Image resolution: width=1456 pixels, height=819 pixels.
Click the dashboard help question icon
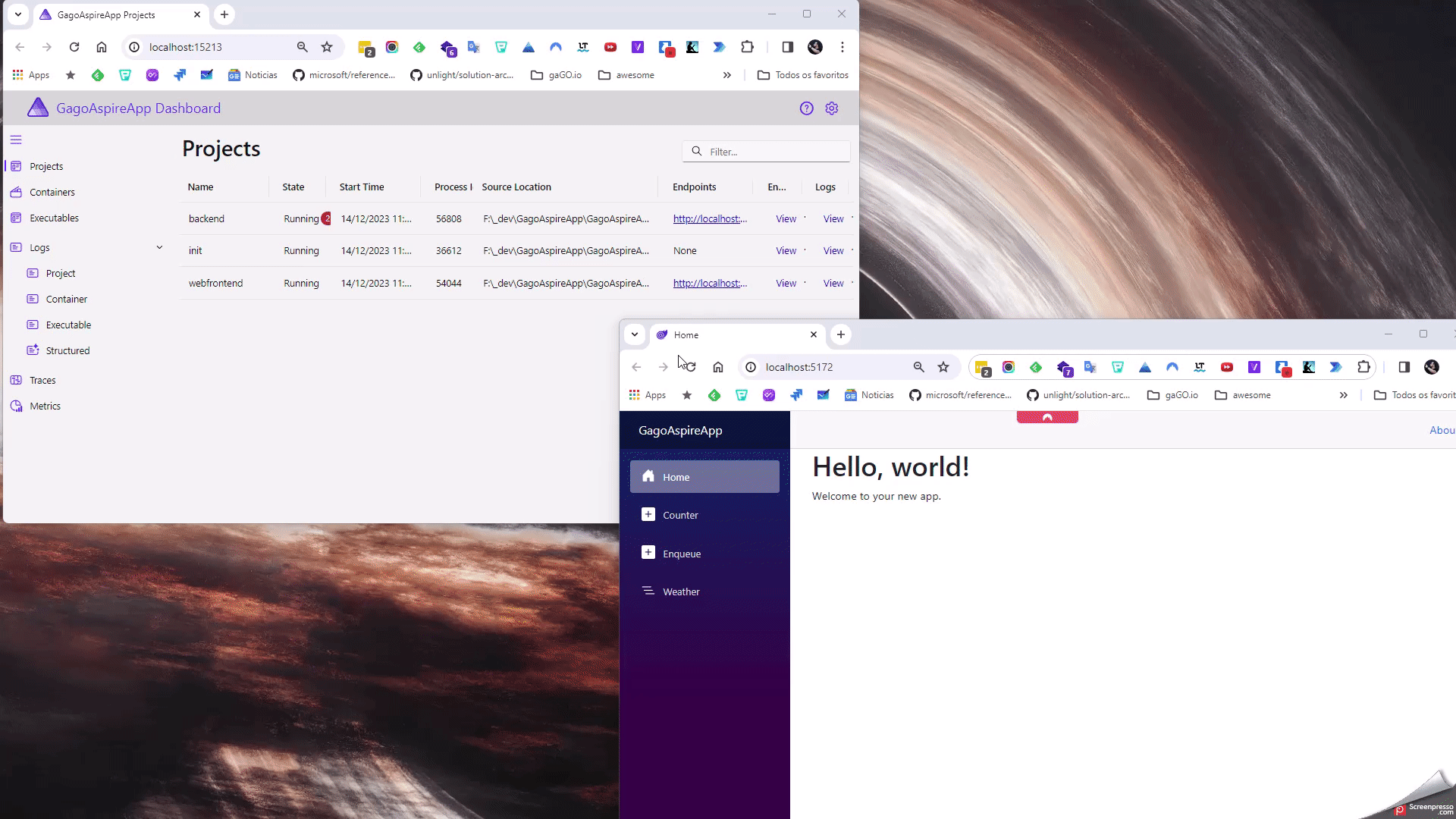tap(806, 108)
